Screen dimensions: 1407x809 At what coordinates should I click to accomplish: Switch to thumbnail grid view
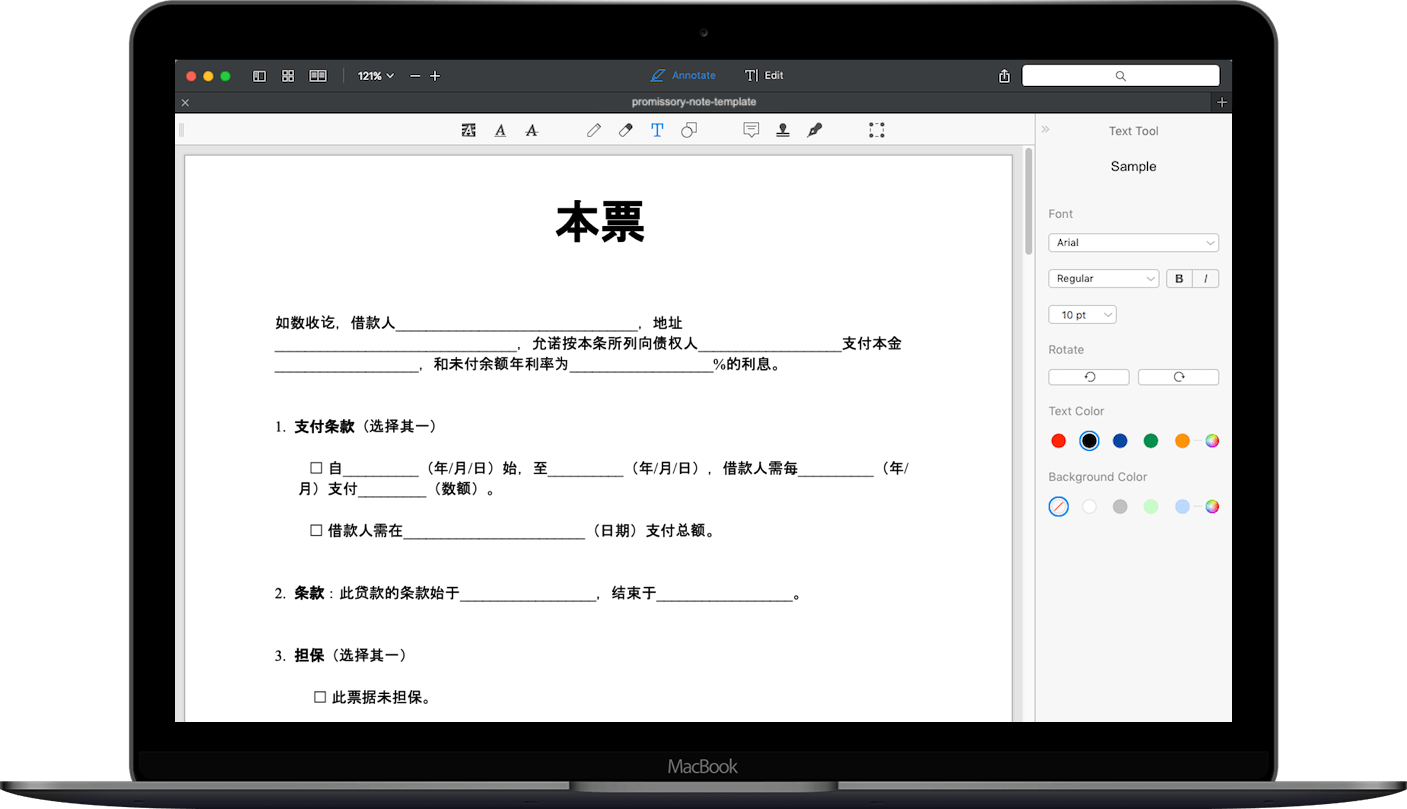(288, 76)
